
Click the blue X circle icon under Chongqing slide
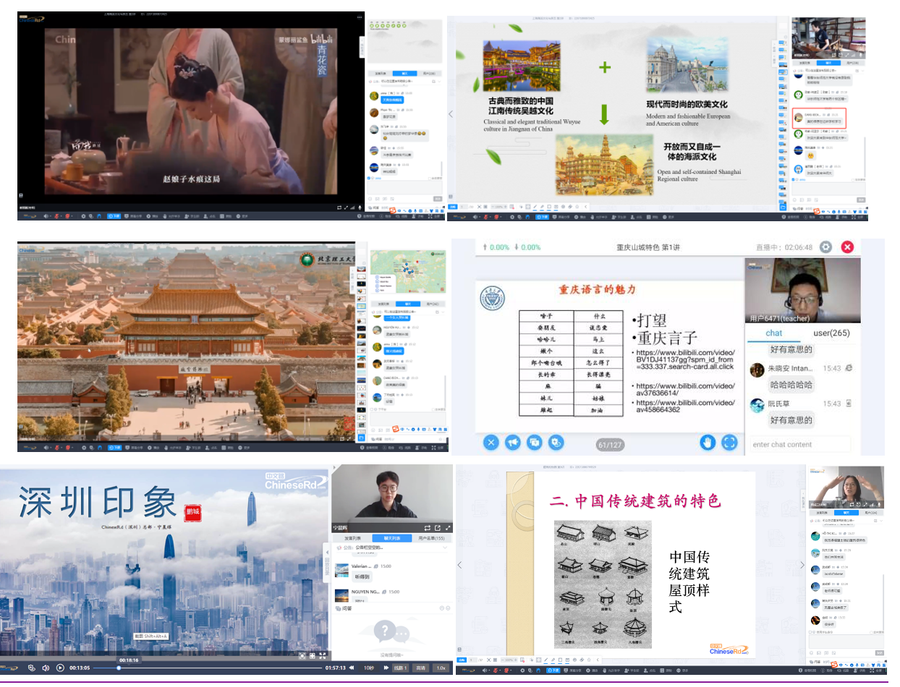click(x=491, y=442)
